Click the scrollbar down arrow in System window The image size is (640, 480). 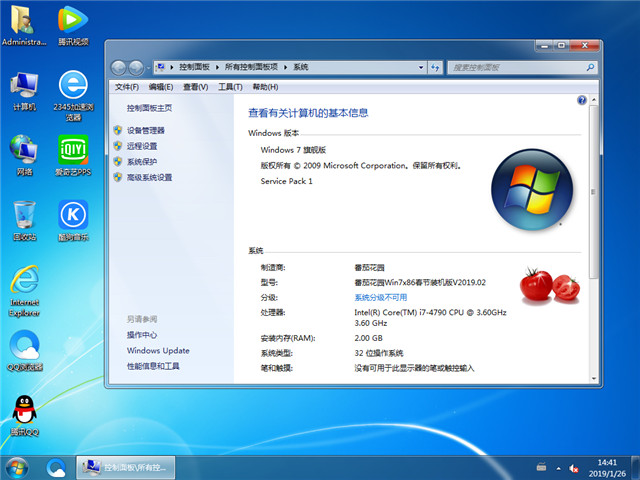click(594, 378)
